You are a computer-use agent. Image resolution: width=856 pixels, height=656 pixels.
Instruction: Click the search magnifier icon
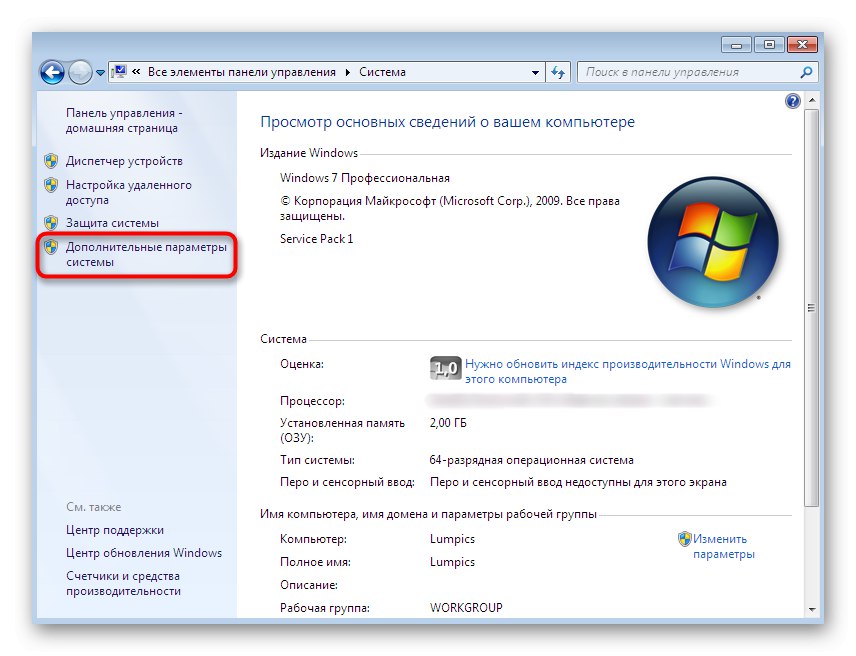click(x=806, y=72)
